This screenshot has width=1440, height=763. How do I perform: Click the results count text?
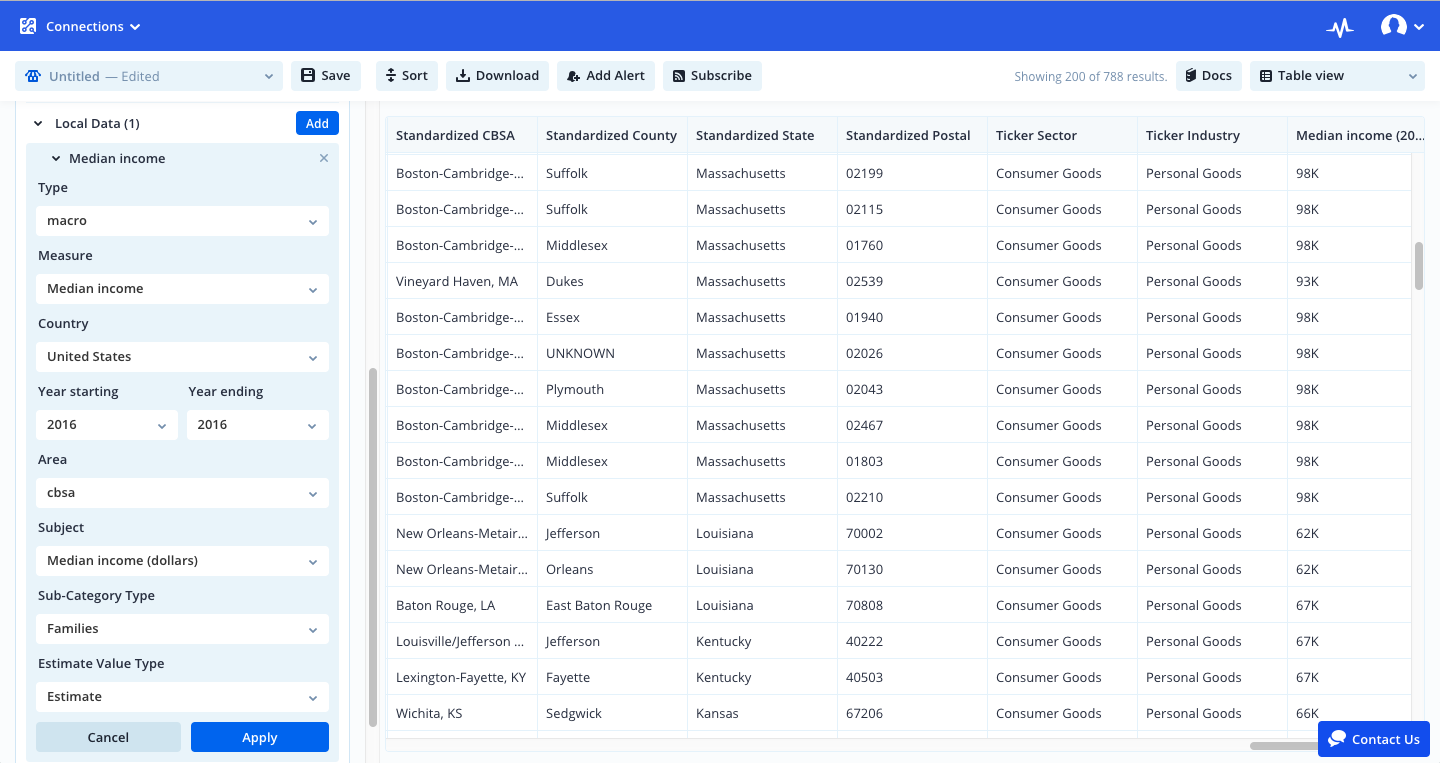point(1090,77)
